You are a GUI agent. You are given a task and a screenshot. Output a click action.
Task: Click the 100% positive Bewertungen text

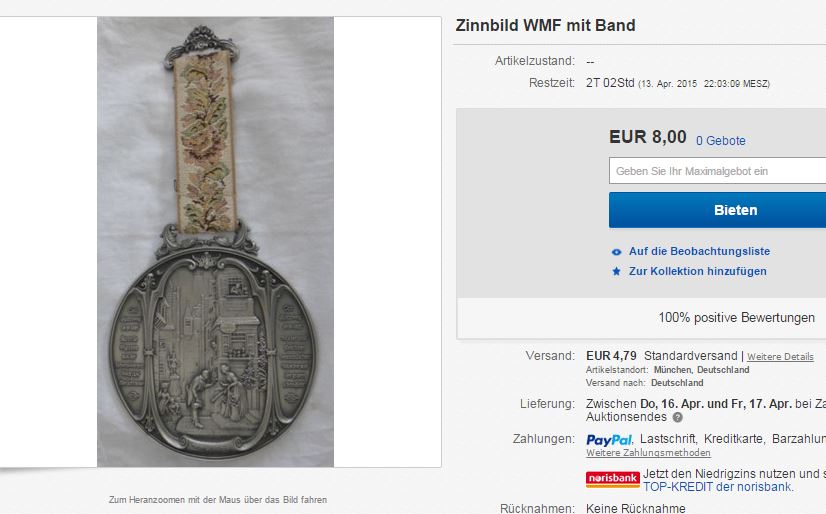pyautogui.click(x=736, y=318)
